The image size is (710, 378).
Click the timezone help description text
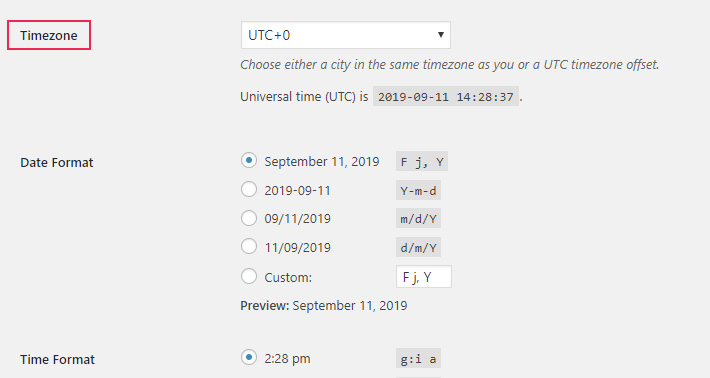(x=450, y=65)
